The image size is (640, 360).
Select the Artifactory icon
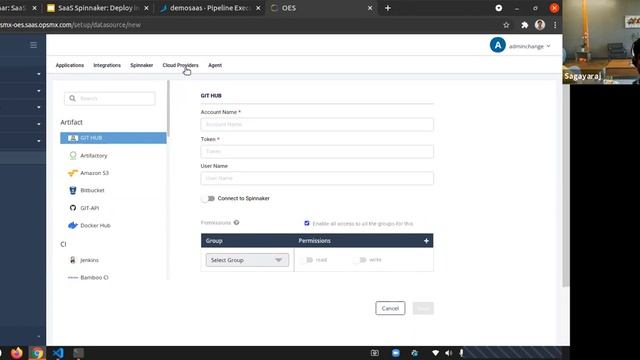click(x=73, y=156)
